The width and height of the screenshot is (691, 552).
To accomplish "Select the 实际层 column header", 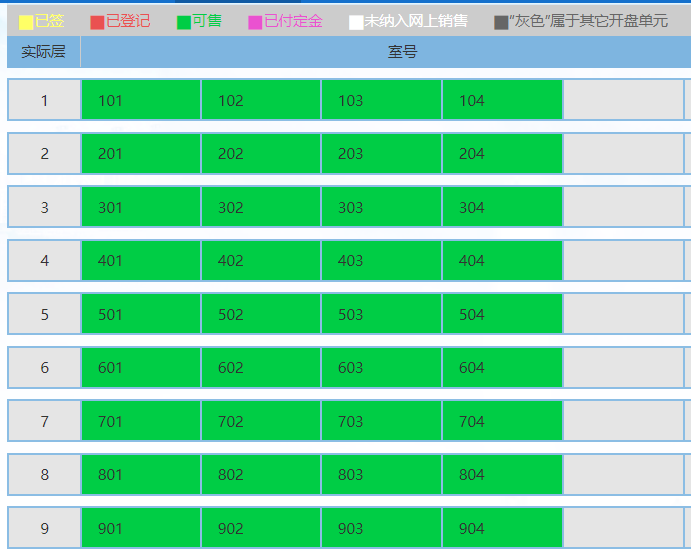I will (x=44, y=52).
